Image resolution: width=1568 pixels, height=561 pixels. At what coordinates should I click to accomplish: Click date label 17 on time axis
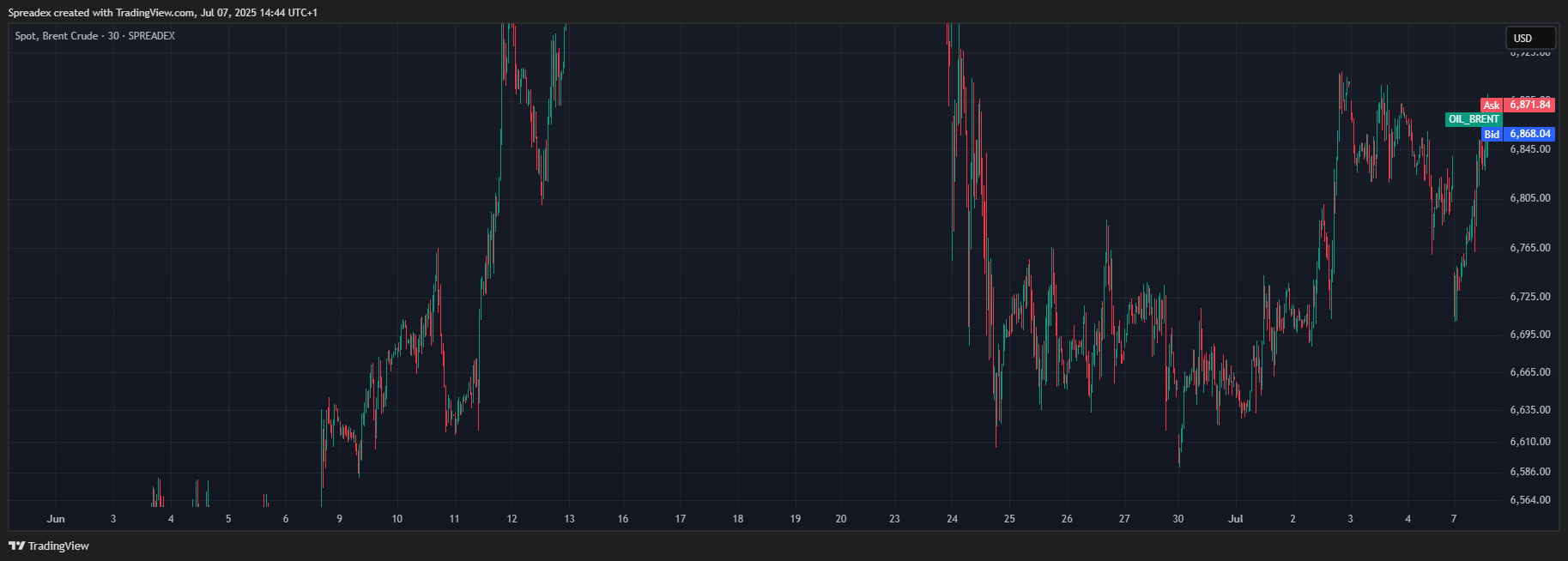click(x=681, y=519)
